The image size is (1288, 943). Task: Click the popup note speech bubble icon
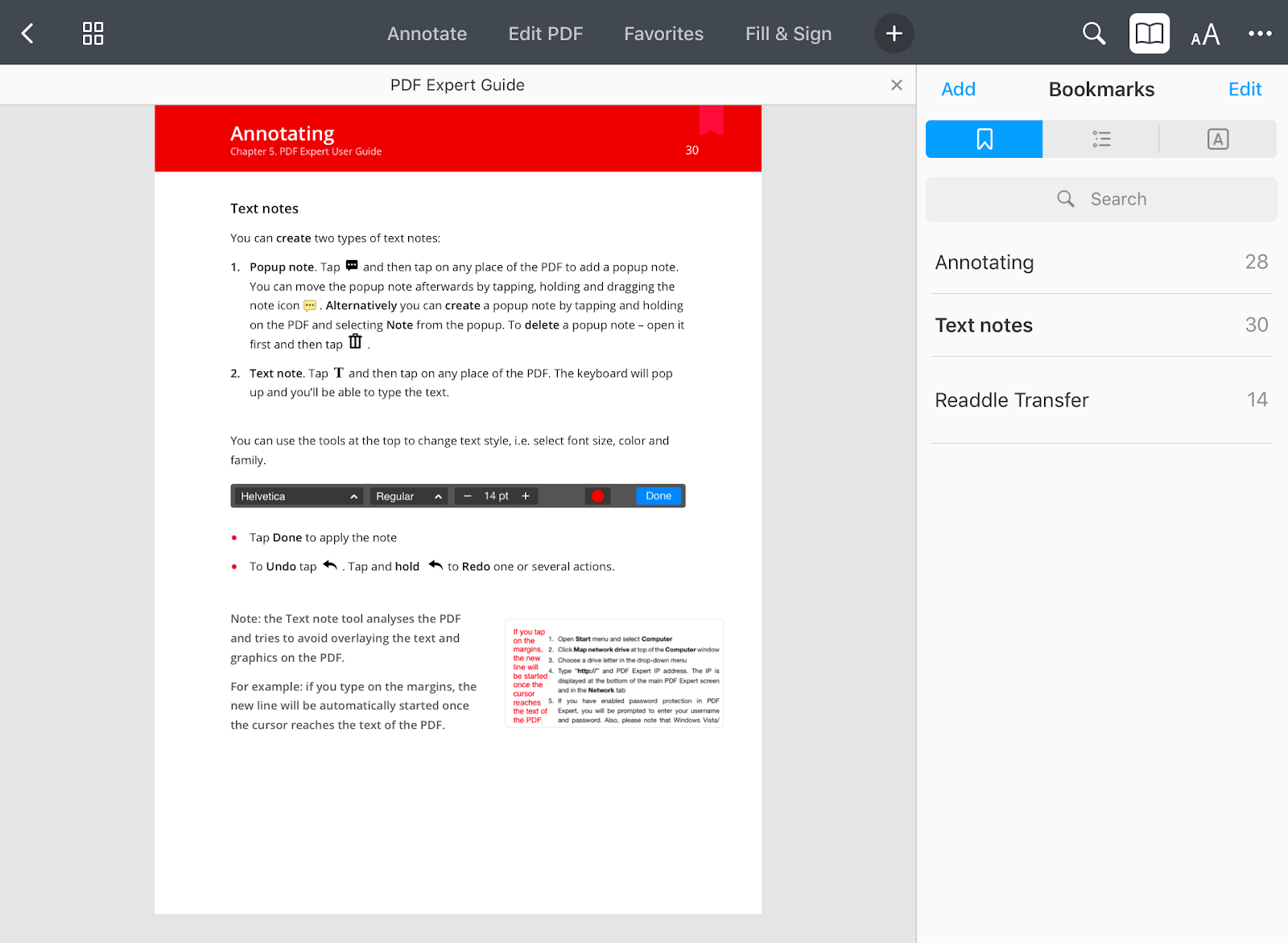point(352,266)
